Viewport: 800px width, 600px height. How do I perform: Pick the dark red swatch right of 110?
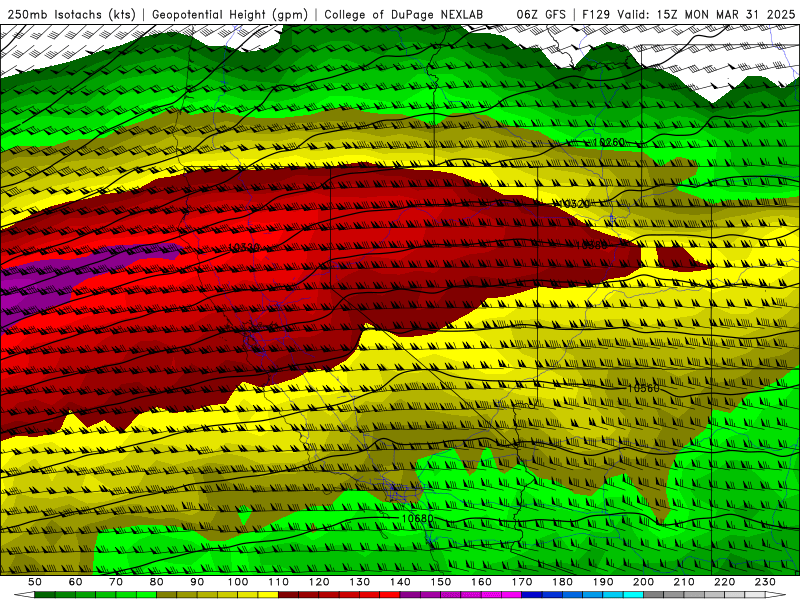(288, 595)
